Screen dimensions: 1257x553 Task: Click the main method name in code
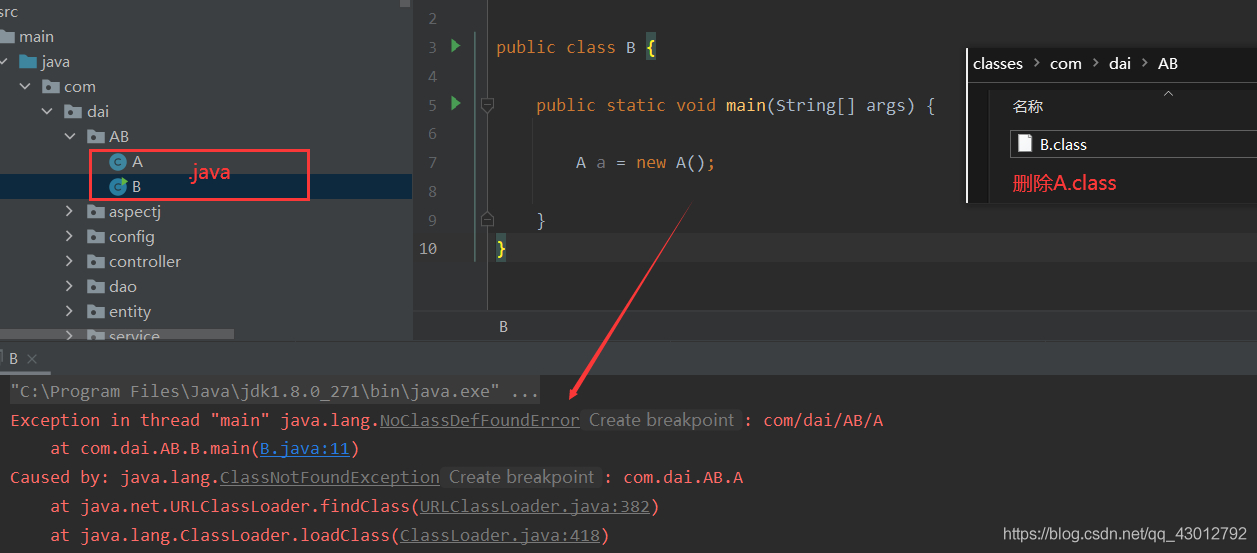745,105
